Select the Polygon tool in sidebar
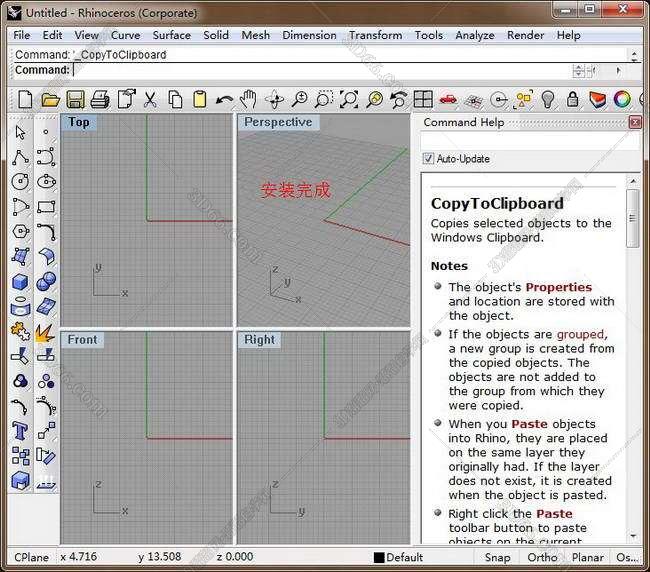The width and height of the screenshot is (650, 572). coord(20,231)
